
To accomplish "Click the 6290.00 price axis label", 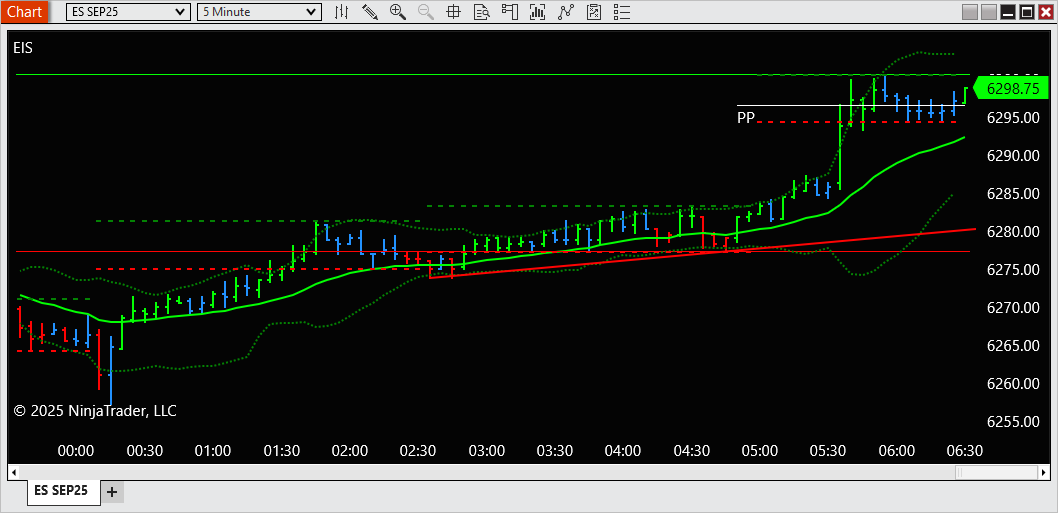I will point(1013,156).
